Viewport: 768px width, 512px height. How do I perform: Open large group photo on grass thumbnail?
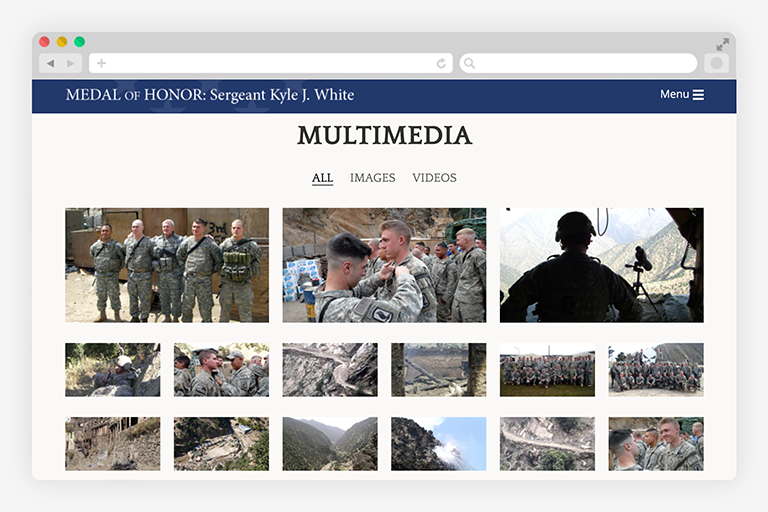(x=548, y=369)
